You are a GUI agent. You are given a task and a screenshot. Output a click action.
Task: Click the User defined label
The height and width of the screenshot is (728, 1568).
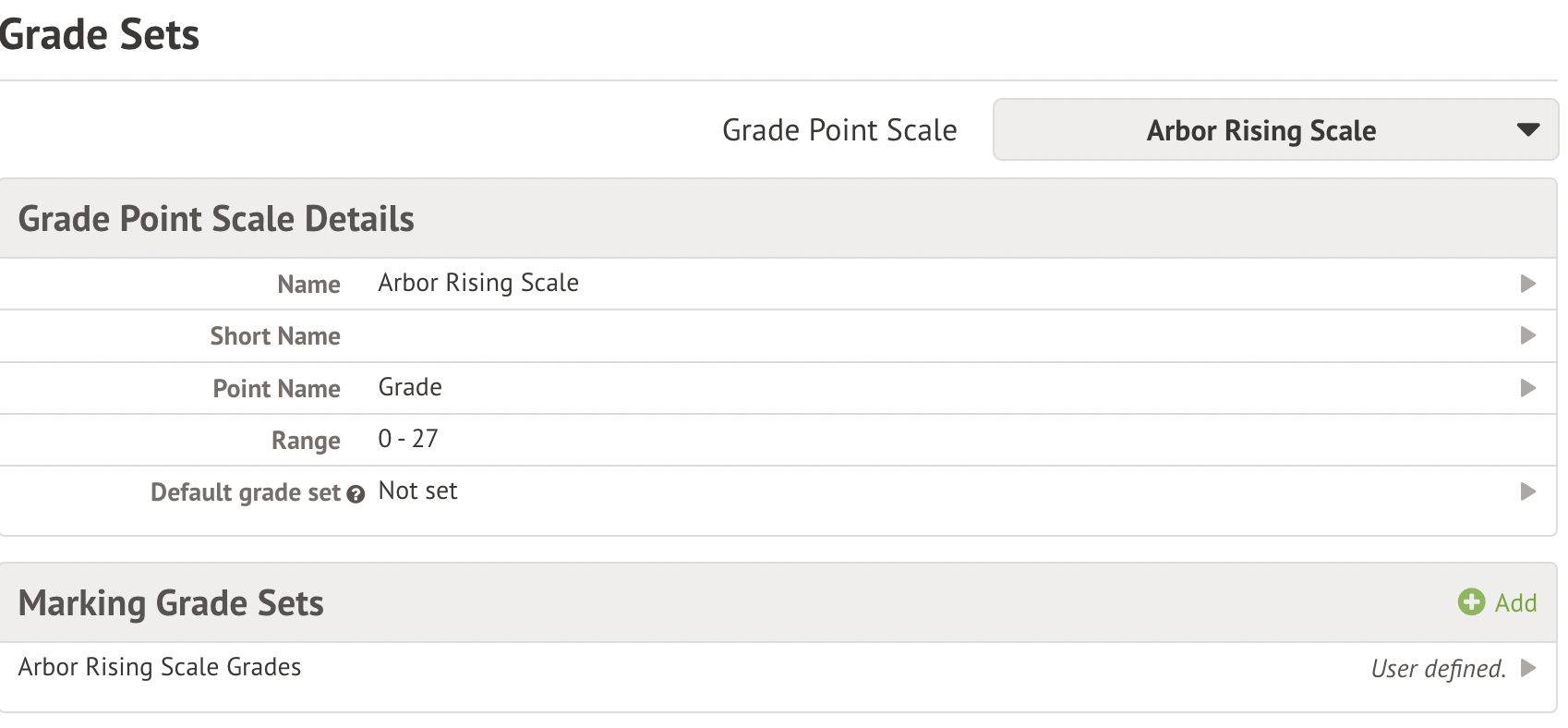1438,668
